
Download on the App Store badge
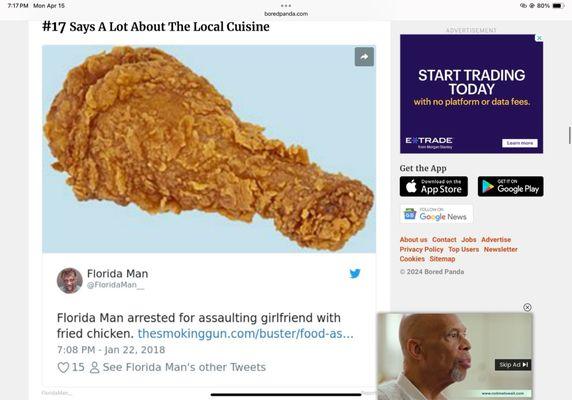tap(433, 186)
